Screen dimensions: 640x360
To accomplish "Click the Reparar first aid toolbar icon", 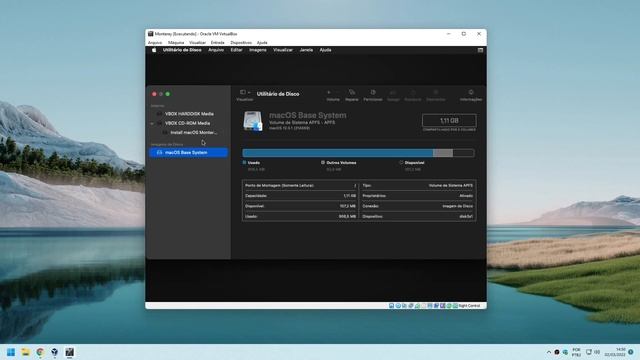I will click(351, 92).
